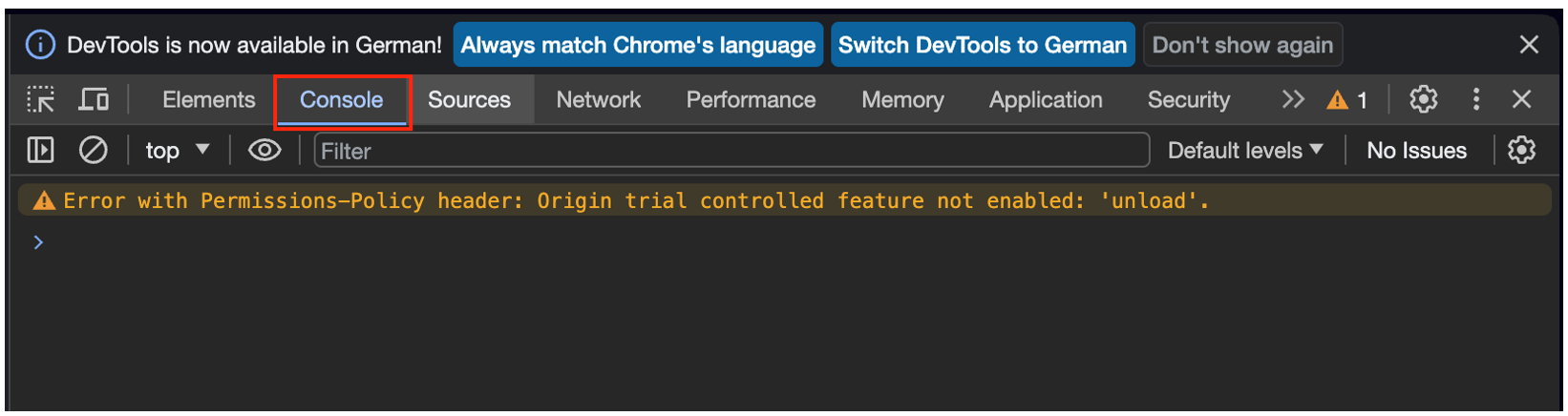Click Switch DevTools to German button
The width and height of the screenshot is (1568, 416).
983,45
